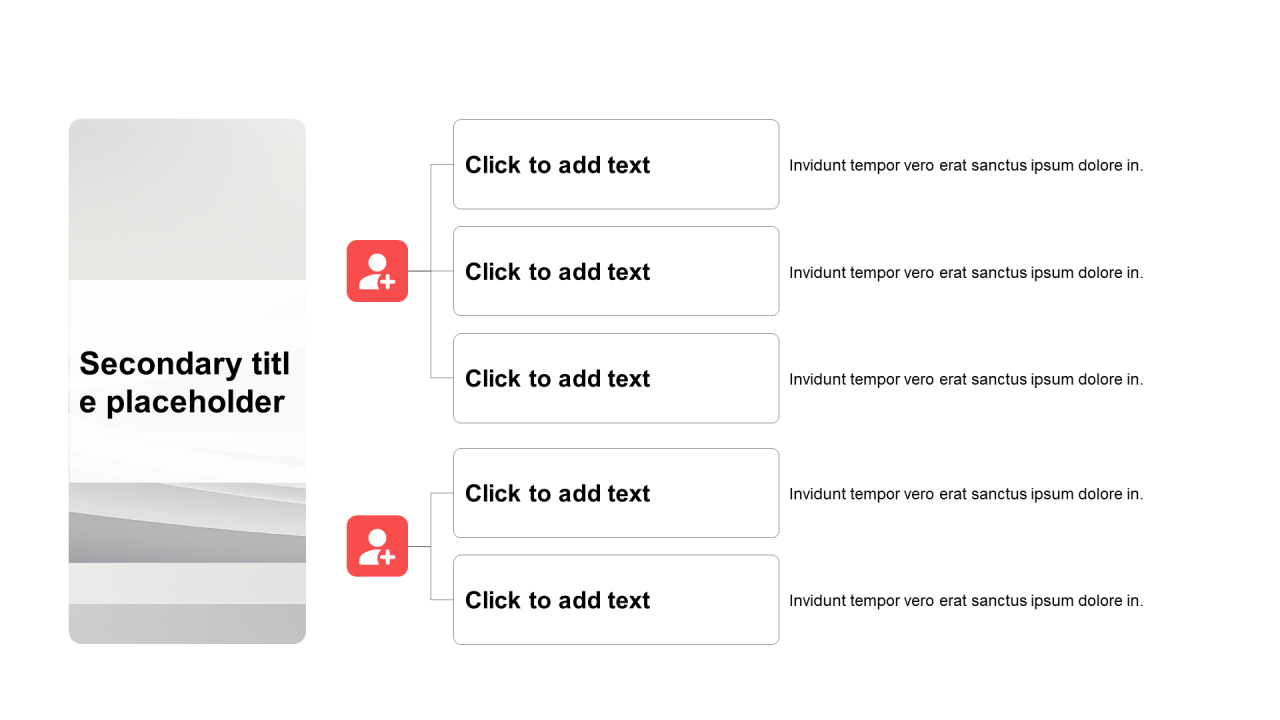The height and width of the screenshot is (720, 1280).
Task: Select the fifth 'Click to add text' box
Action: pos(616,600)
